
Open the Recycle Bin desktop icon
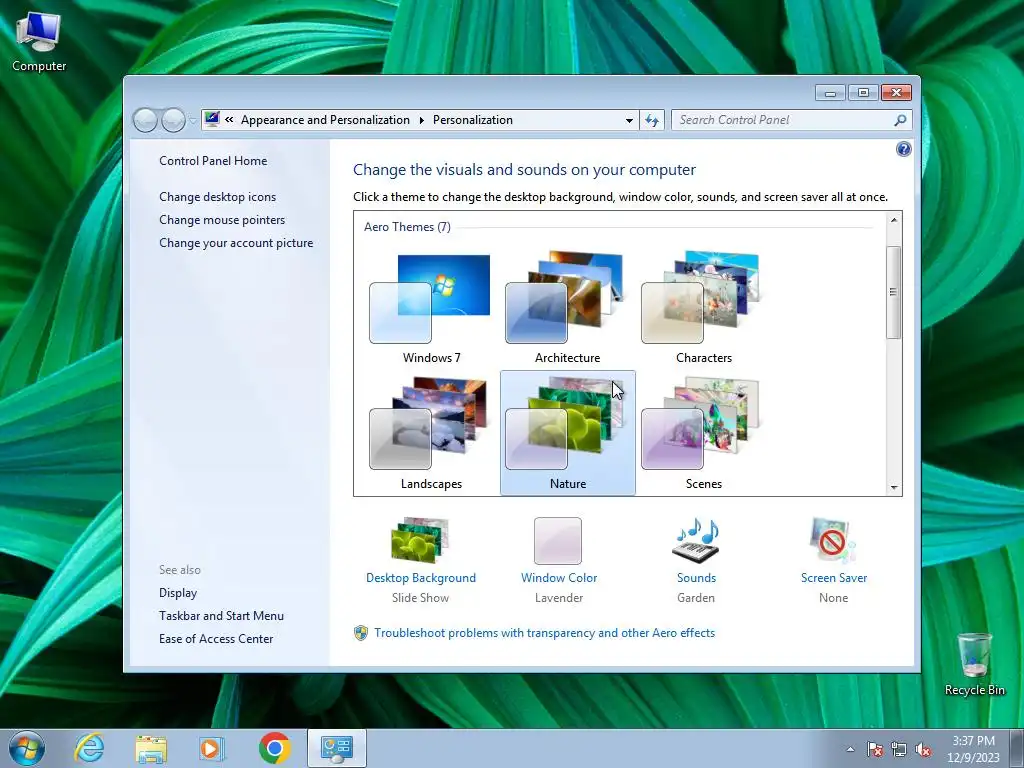pos(974,664)
